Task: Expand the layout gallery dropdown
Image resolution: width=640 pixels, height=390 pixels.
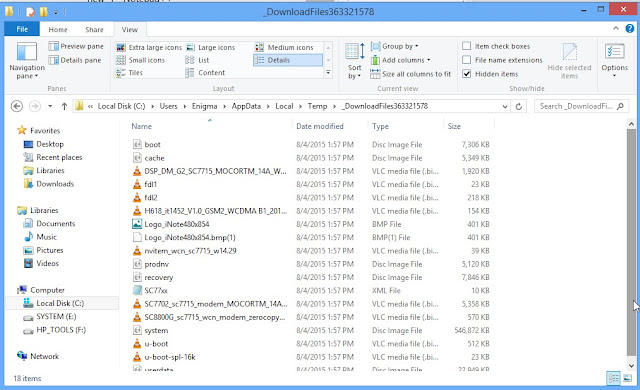Action: point(328,73)
